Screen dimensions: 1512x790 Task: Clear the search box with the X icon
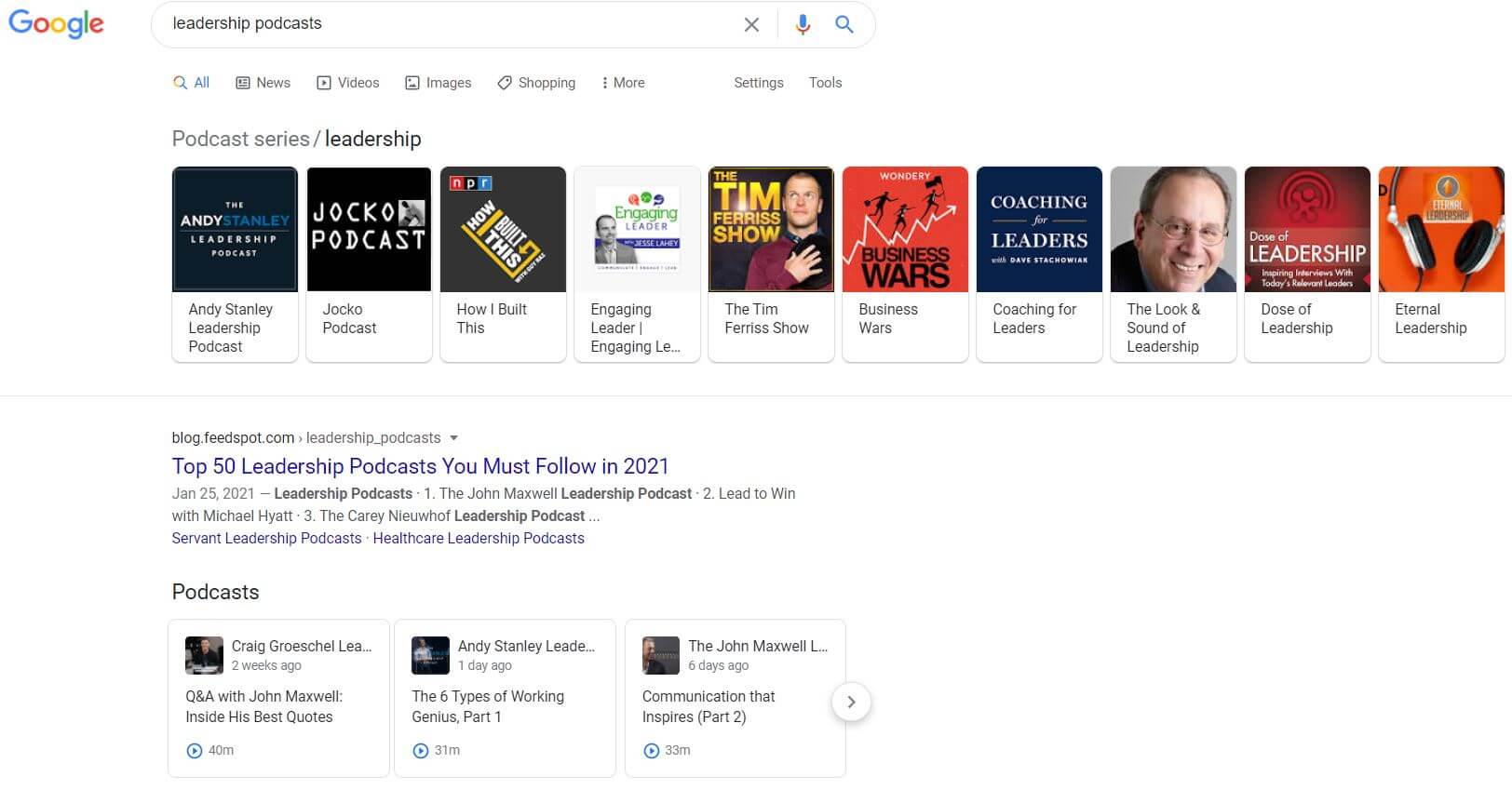[751, 24]
